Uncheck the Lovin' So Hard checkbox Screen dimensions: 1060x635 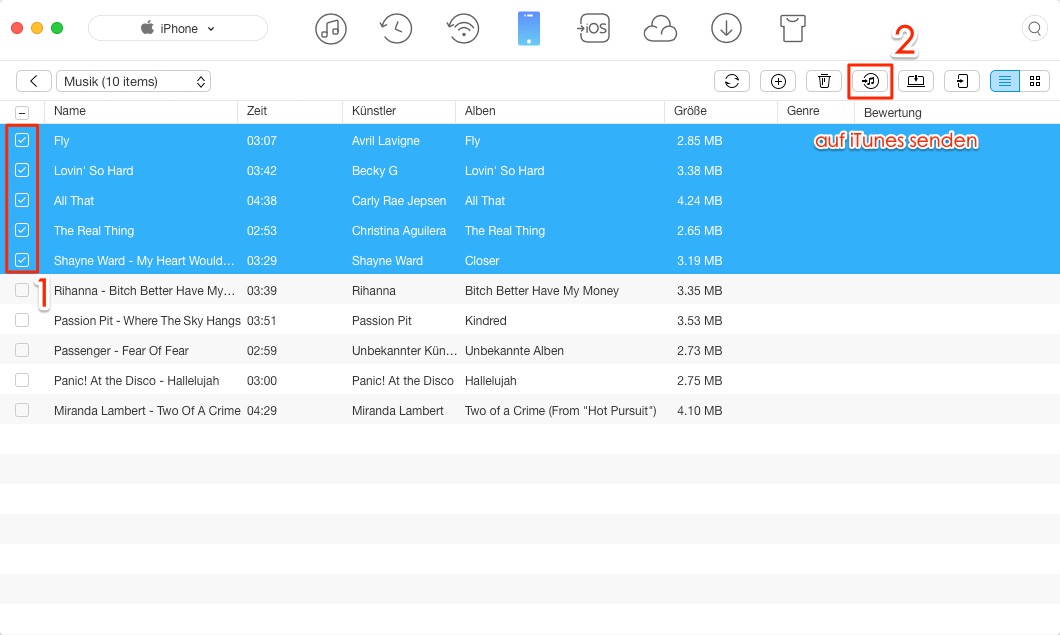coord(22,170)
